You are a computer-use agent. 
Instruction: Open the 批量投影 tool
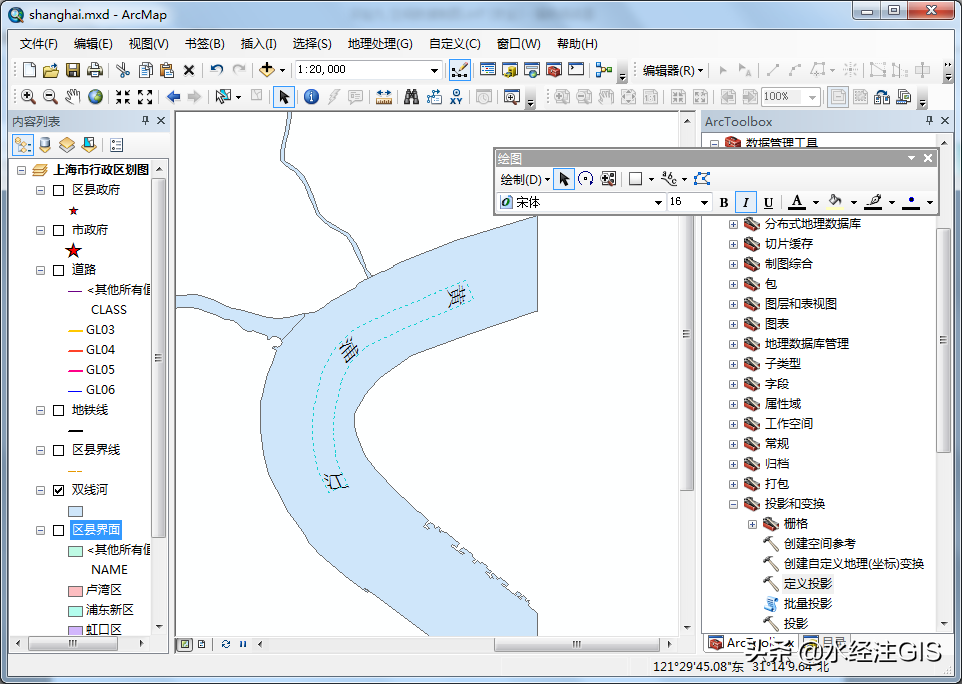click(807, 604)
